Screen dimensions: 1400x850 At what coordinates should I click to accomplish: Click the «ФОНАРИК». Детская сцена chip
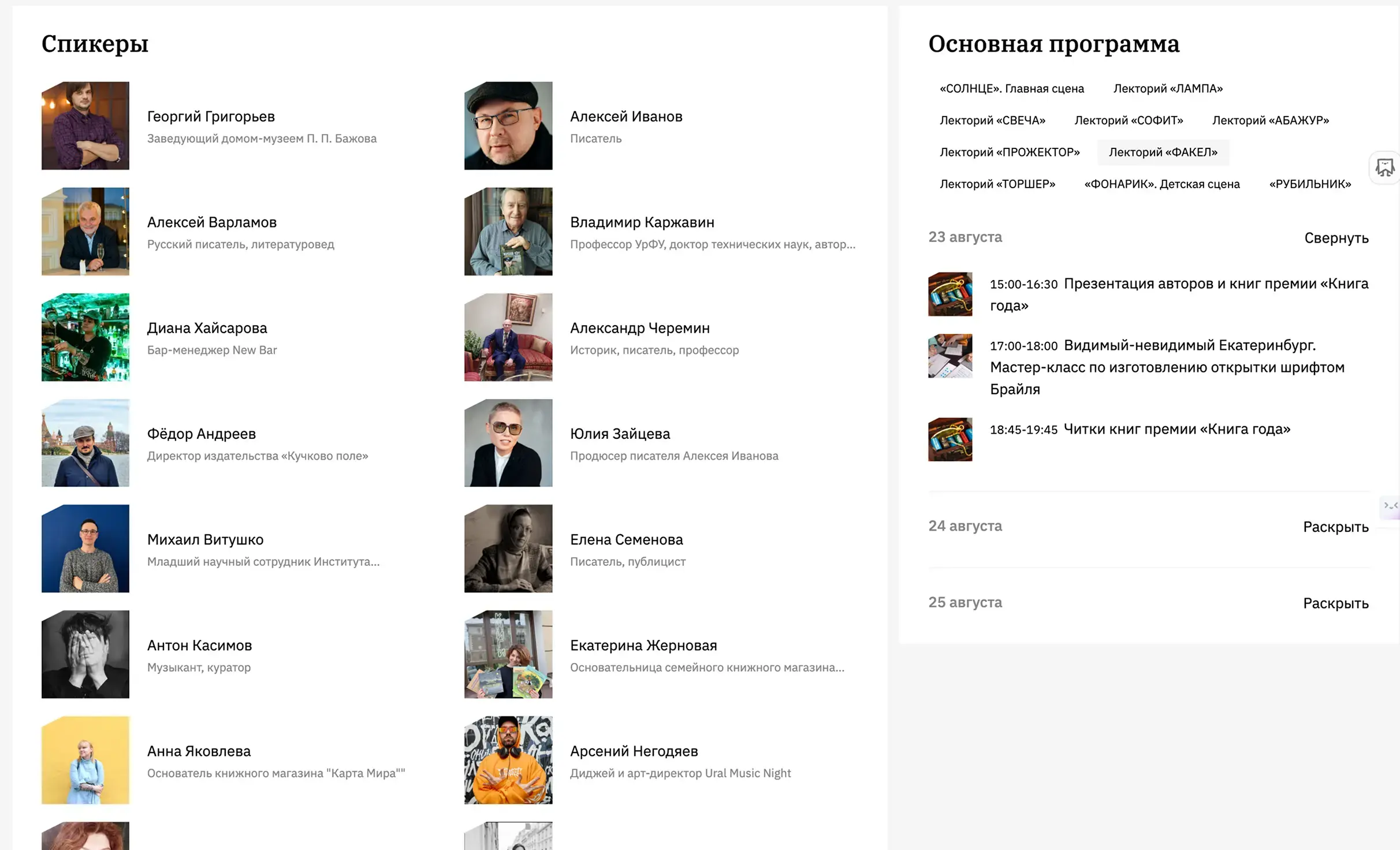coord(1161,184)
